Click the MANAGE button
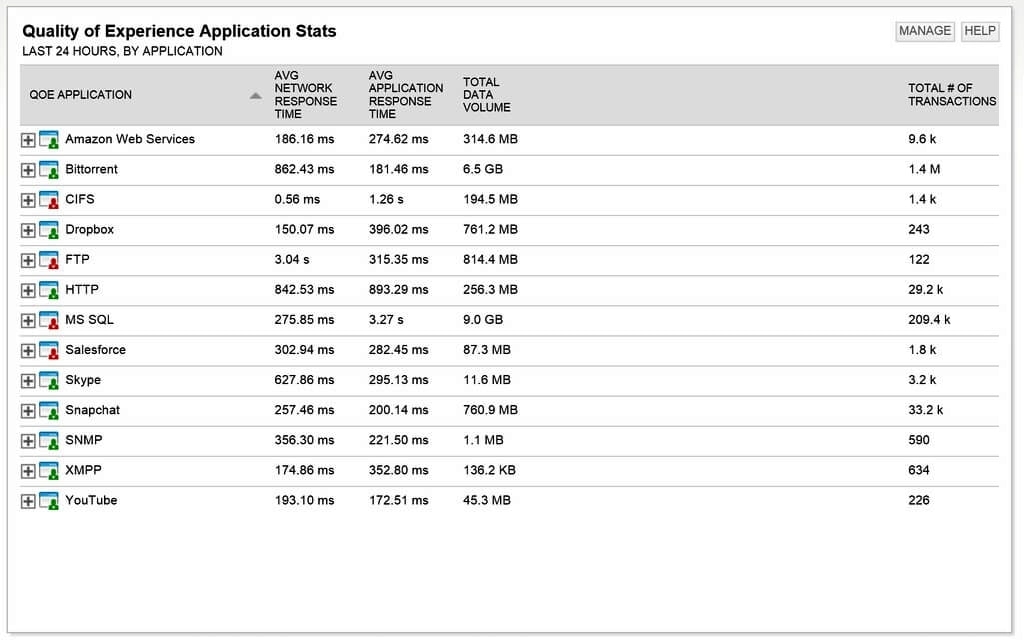Image resolution: width=1024 pixels, height=640 pixels. pos(925,31)
